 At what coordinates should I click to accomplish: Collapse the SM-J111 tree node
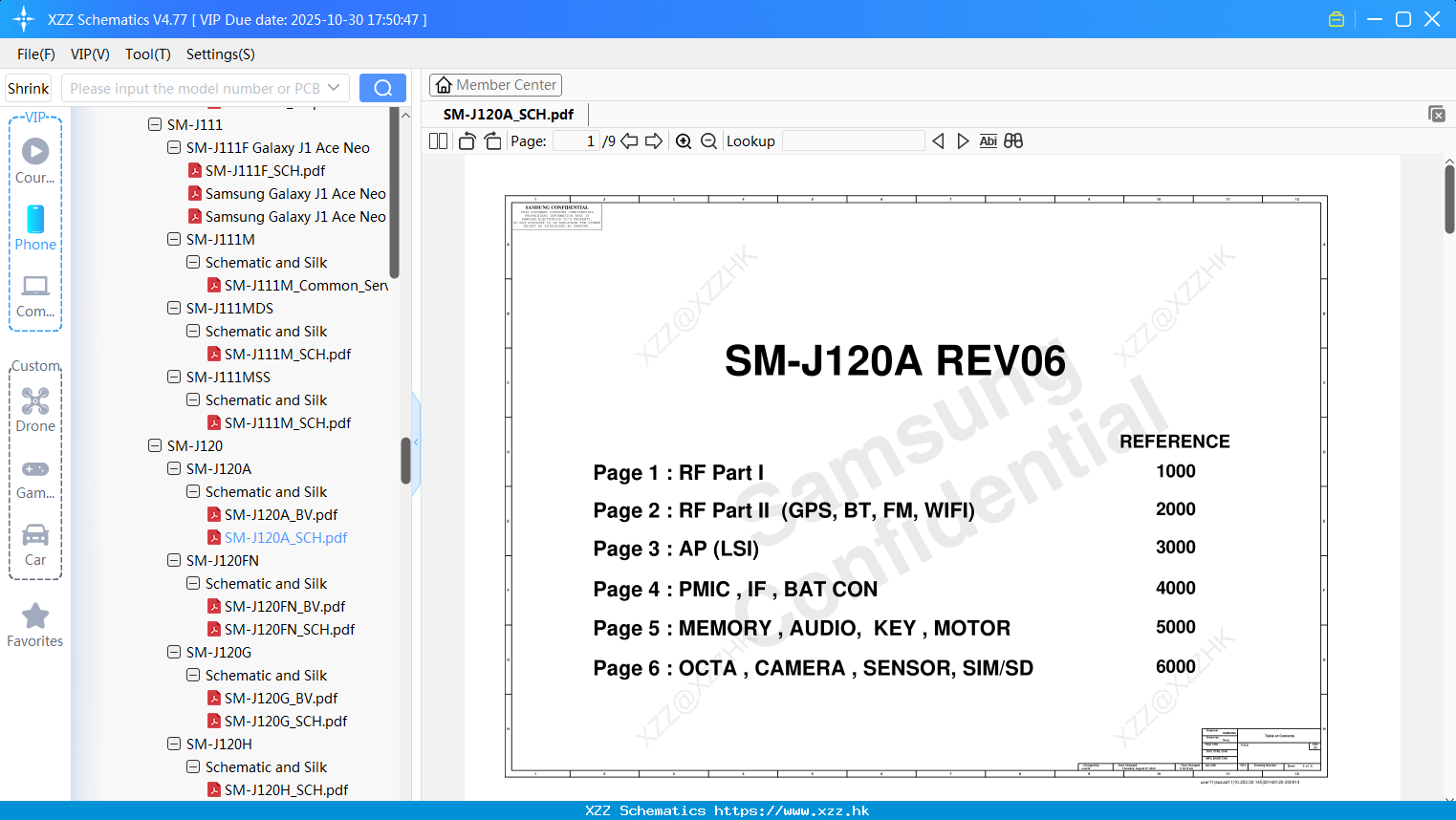pos(155,124)
